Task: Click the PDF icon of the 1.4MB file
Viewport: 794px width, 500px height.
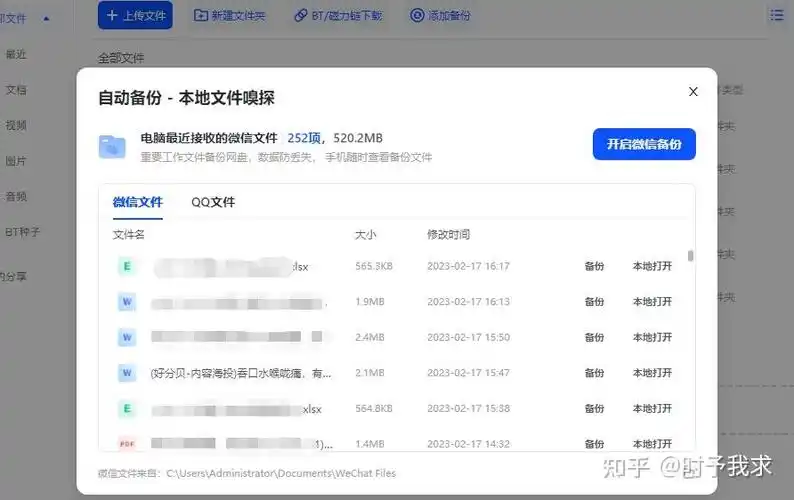Action: (127, 443)
